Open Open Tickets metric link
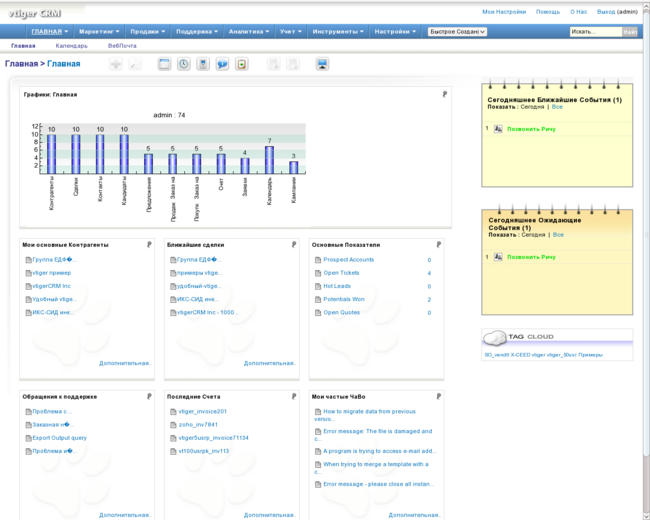 click(341, 273)
